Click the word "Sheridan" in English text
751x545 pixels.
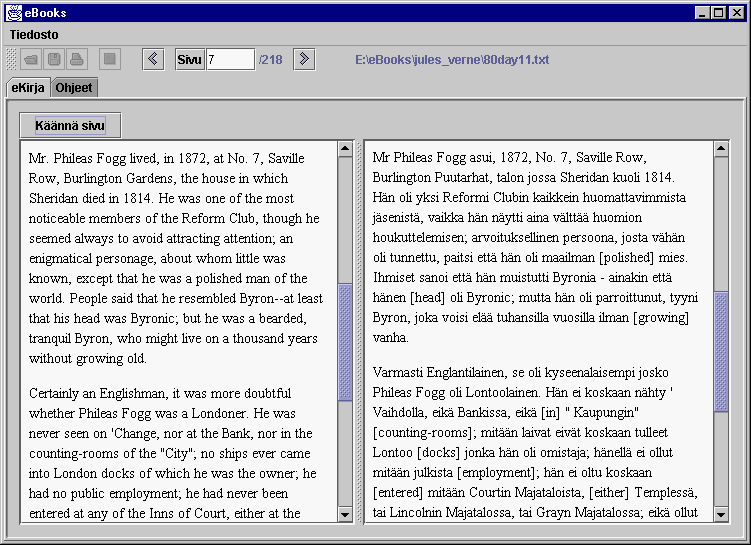point(53,198)
